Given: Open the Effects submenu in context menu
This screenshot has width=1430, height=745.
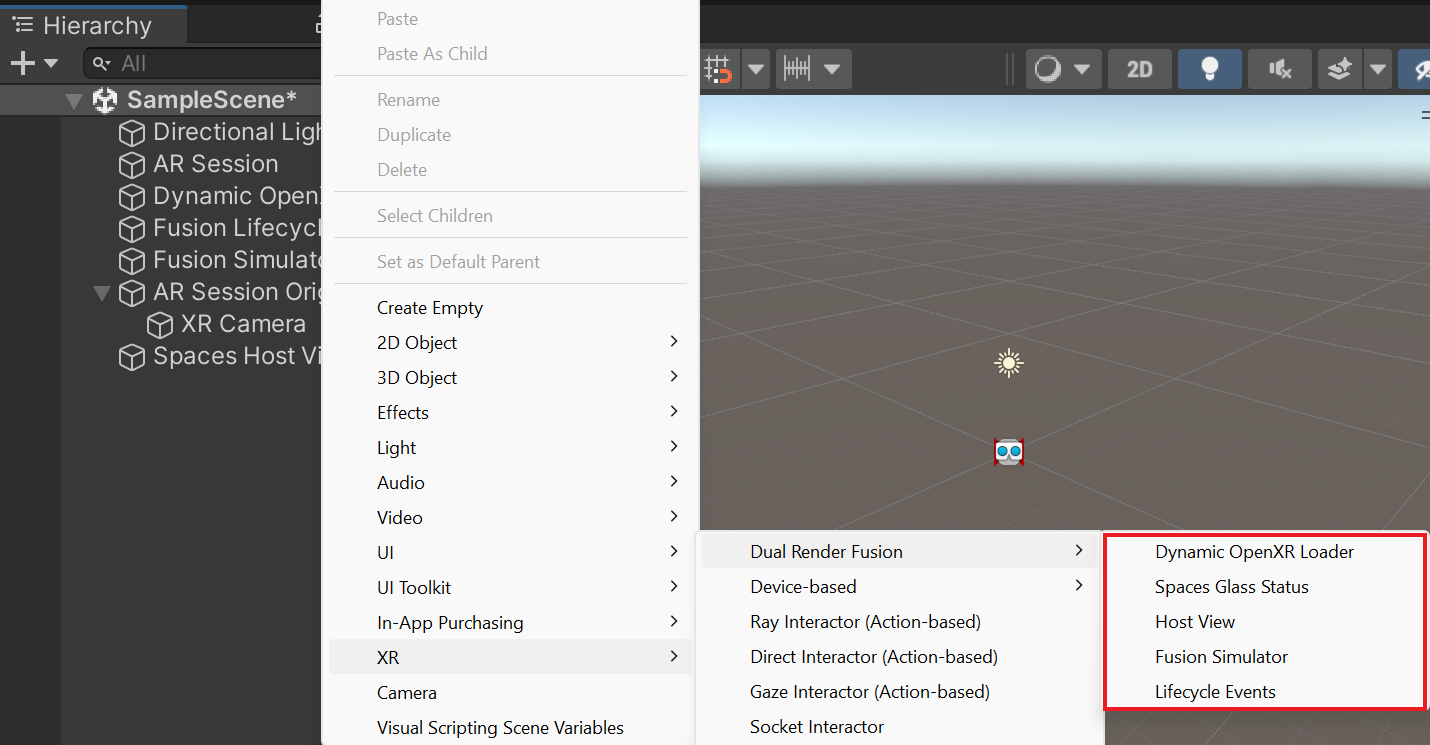Looking at the screenshot, I should pyautogui.click(x=509, y=413).
